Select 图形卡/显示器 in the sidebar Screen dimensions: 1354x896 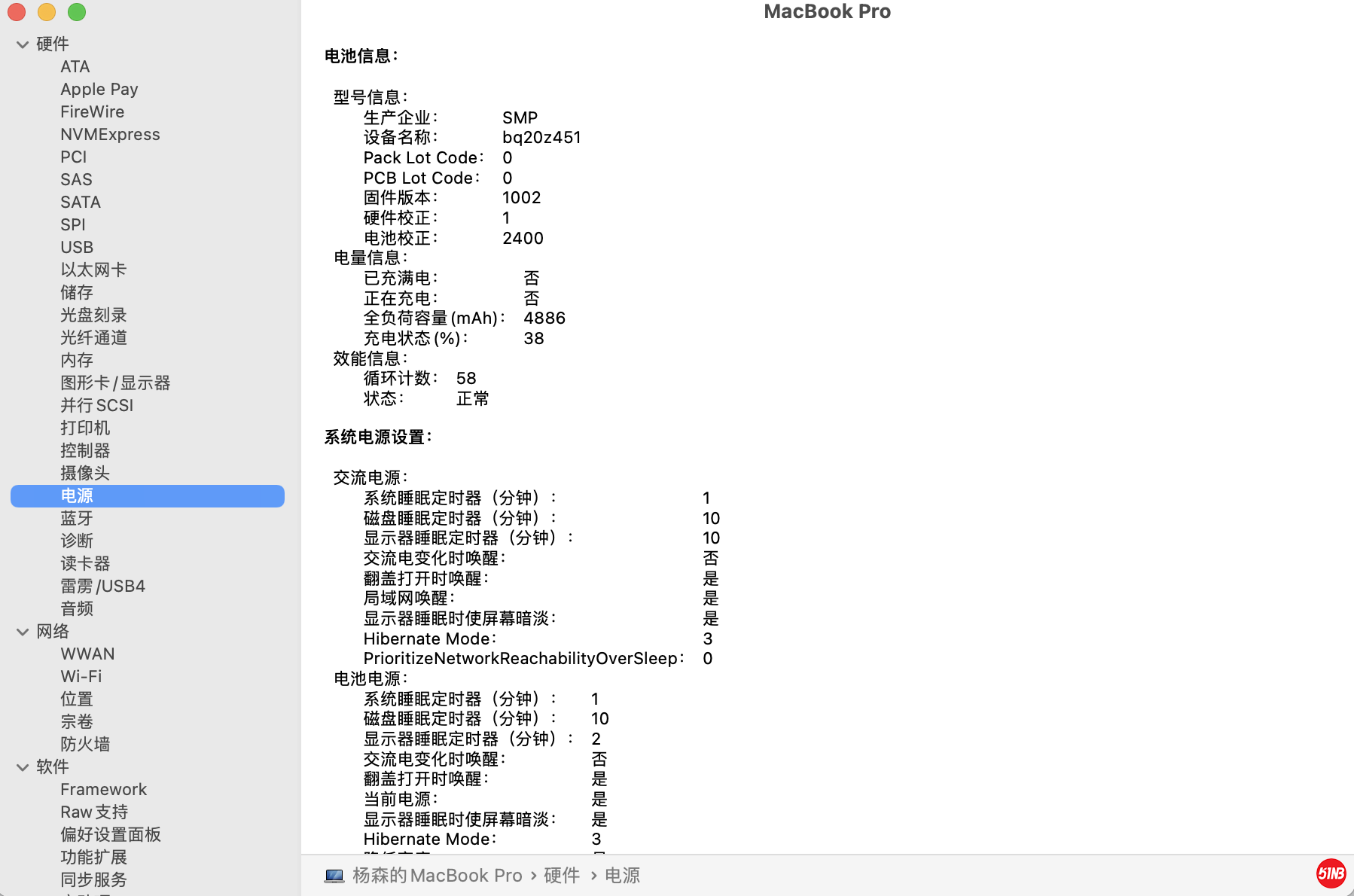[115, 383]
